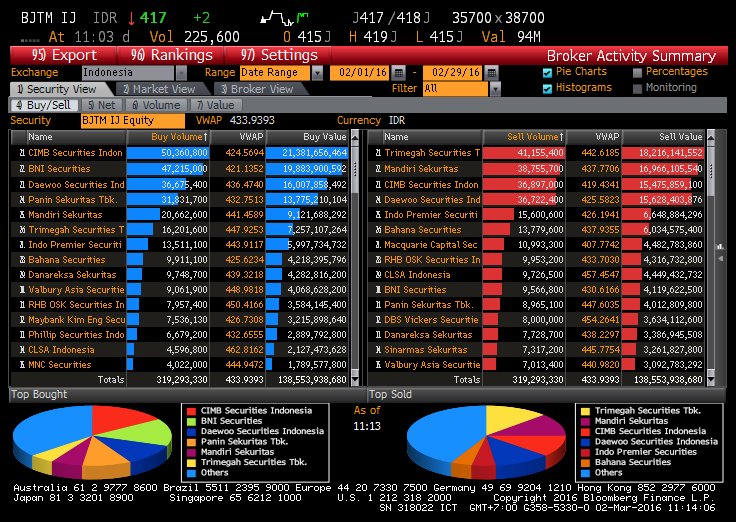The height and width of the screenshot is (522, 736).
Task: Click the row icon beside Macquarie Capital in sell table
Action: (x=376, y=244)
